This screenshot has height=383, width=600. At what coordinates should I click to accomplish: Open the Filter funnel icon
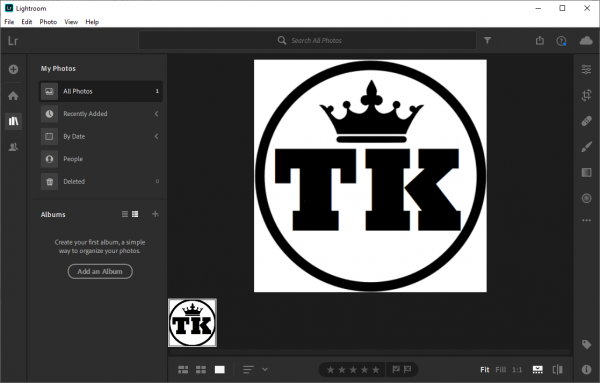[x=487, y=40]
